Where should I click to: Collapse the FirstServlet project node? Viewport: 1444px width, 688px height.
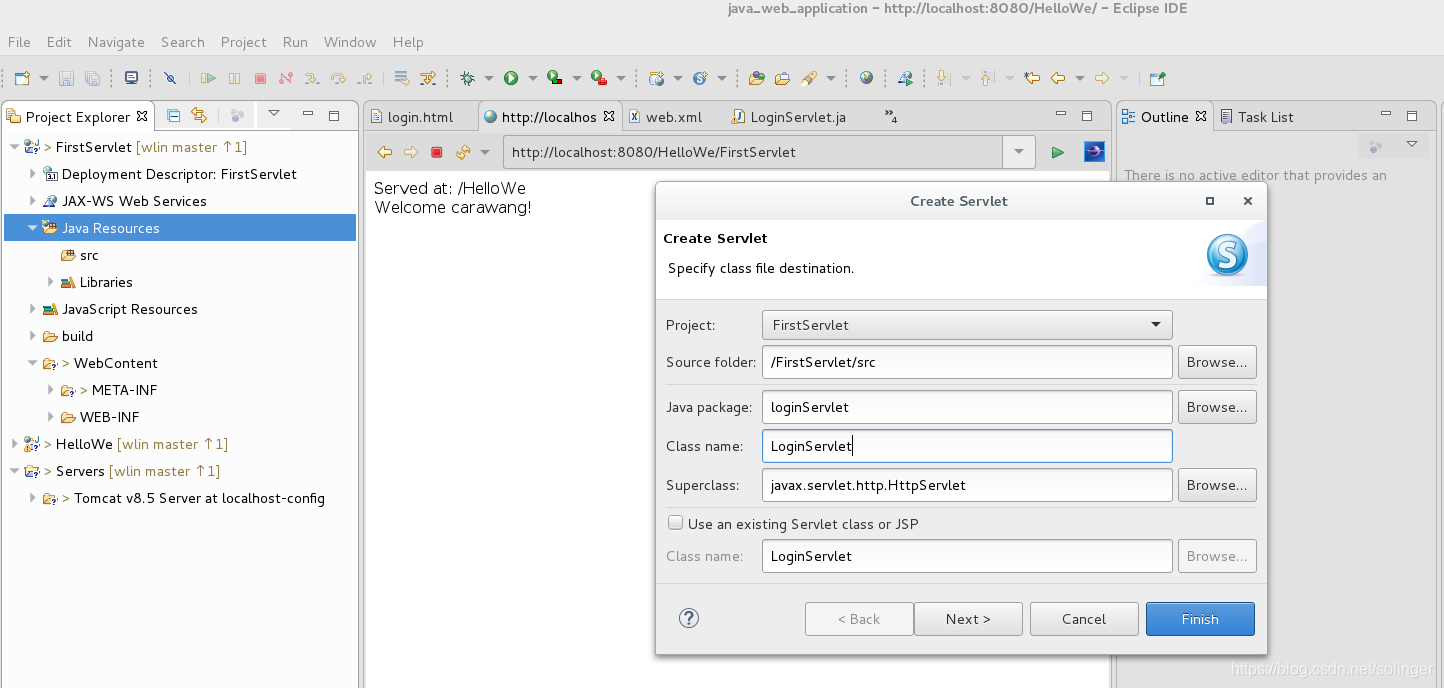pyautogui.click(x=13, y=147)
